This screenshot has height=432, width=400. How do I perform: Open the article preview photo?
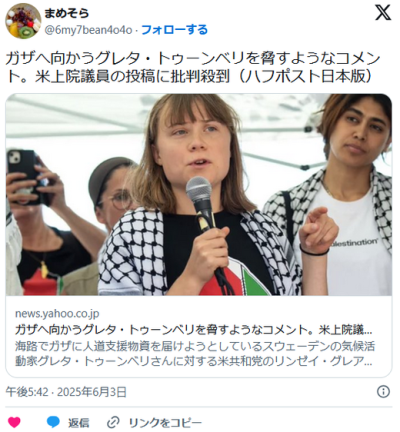[199, 194]
